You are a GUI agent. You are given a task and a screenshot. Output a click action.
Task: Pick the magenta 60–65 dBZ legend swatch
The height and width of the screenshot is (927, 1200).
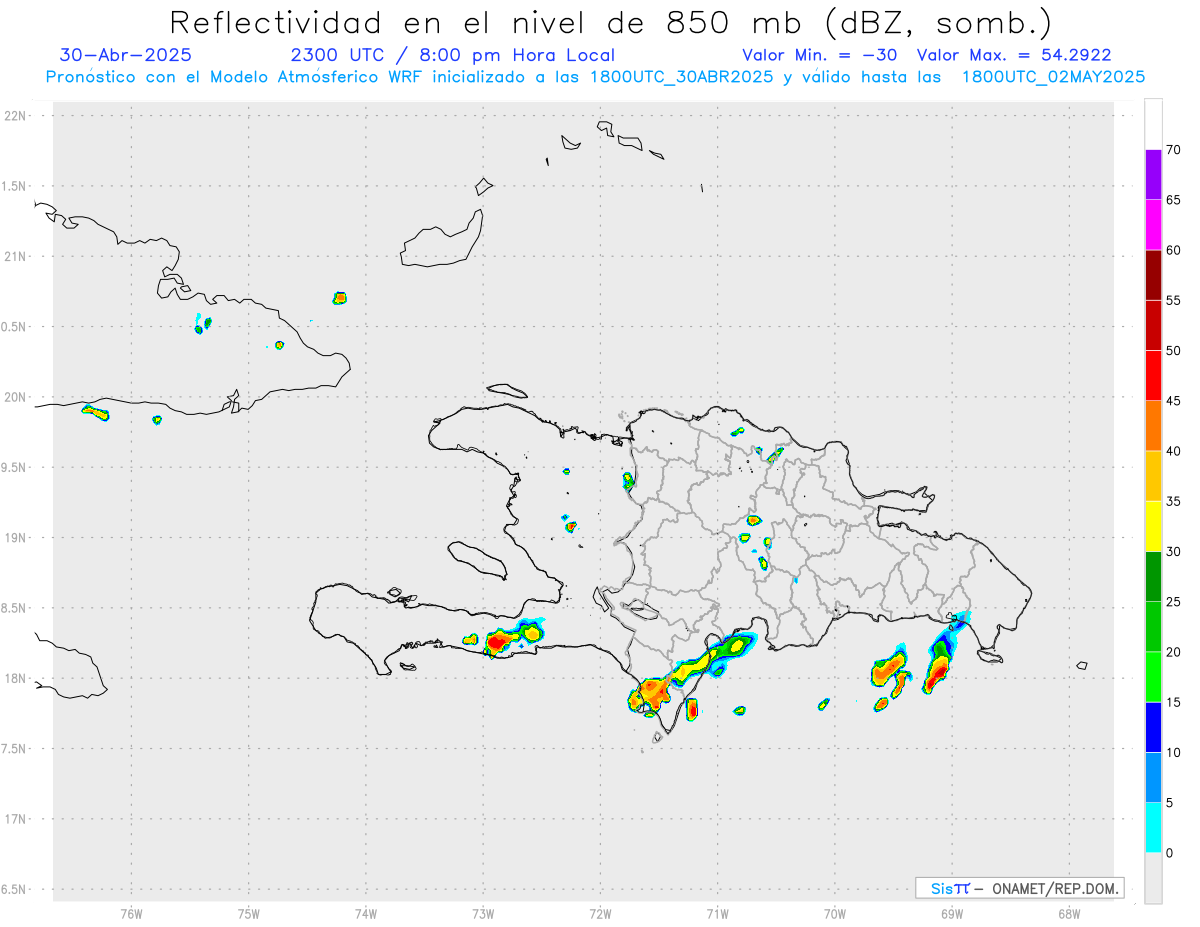1153,224
